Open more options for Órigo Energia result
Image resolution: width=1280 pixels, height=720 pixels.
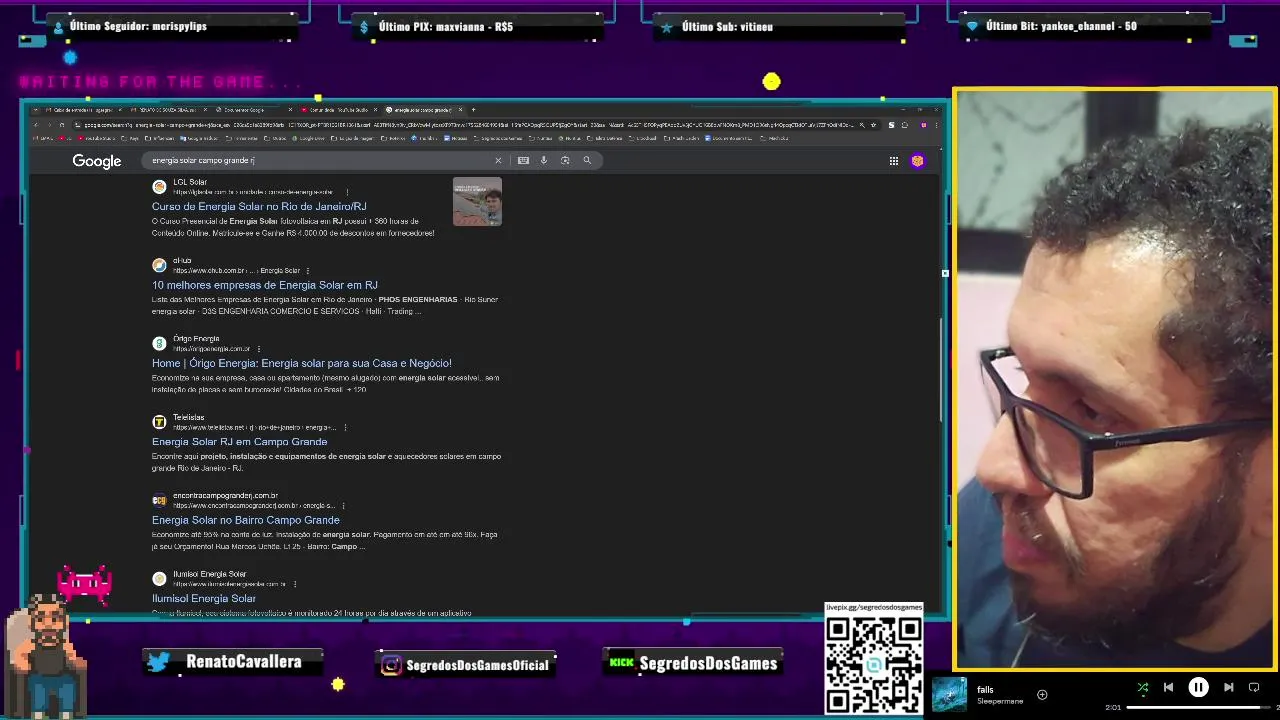pyautogui.click(x=259, y=349)
